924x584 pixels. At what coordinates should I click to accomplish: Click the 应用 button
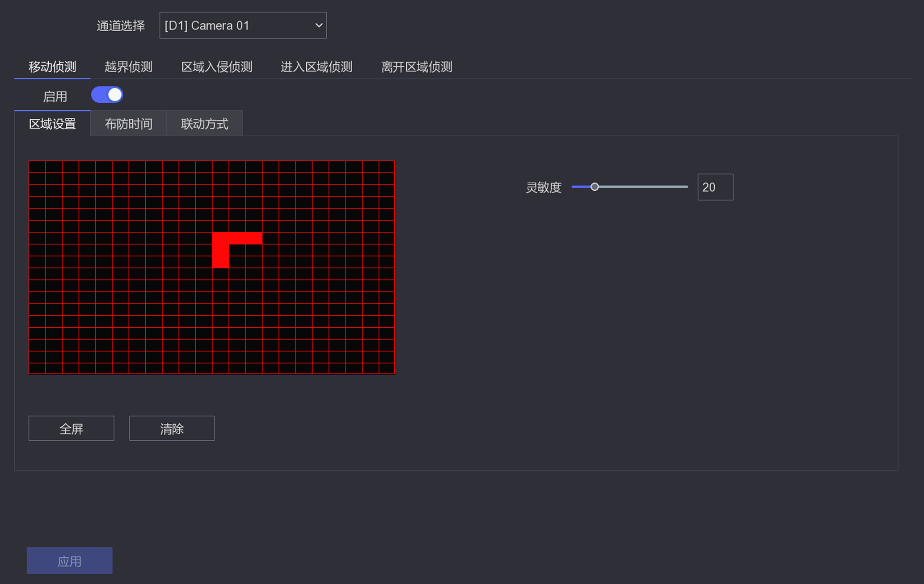click(69, 561)
